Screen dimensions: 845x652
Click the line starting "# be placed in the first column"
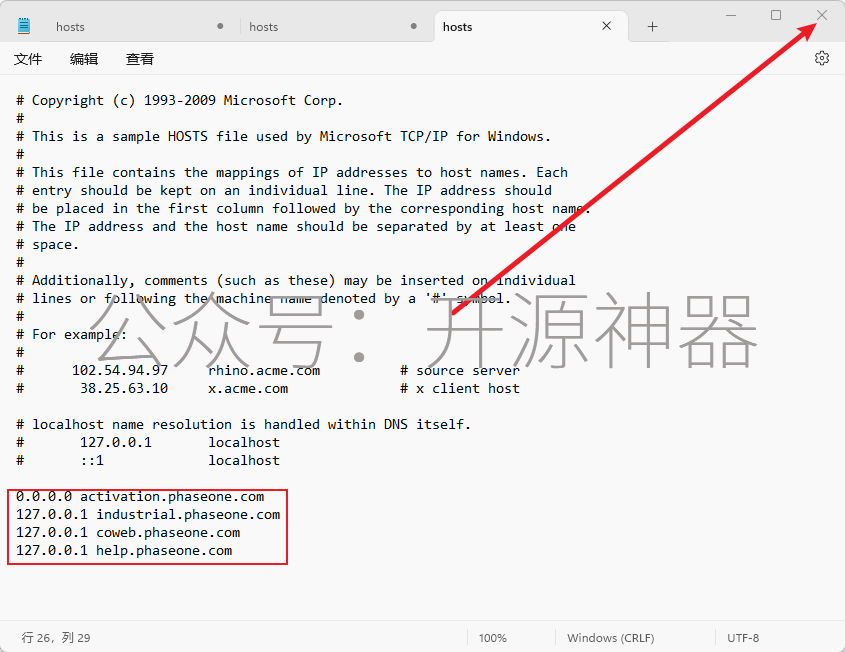[x=303, y=209]
